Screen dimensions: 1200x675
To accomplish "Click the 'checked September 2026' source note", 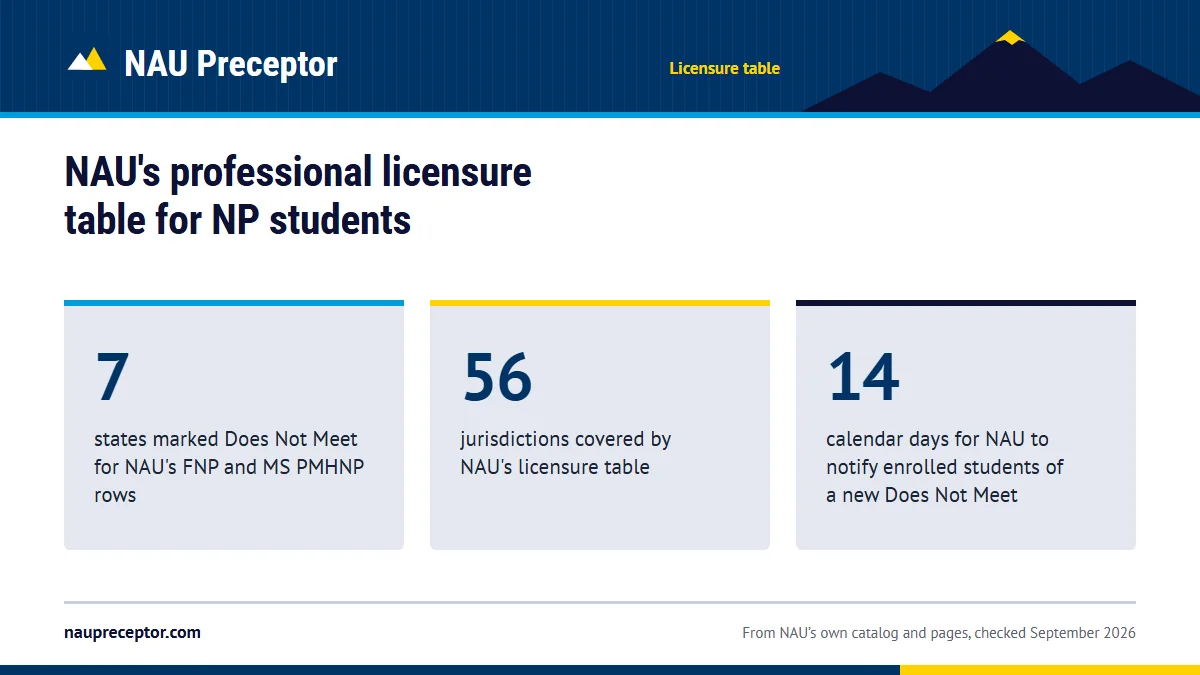I will tap(938, 633).
